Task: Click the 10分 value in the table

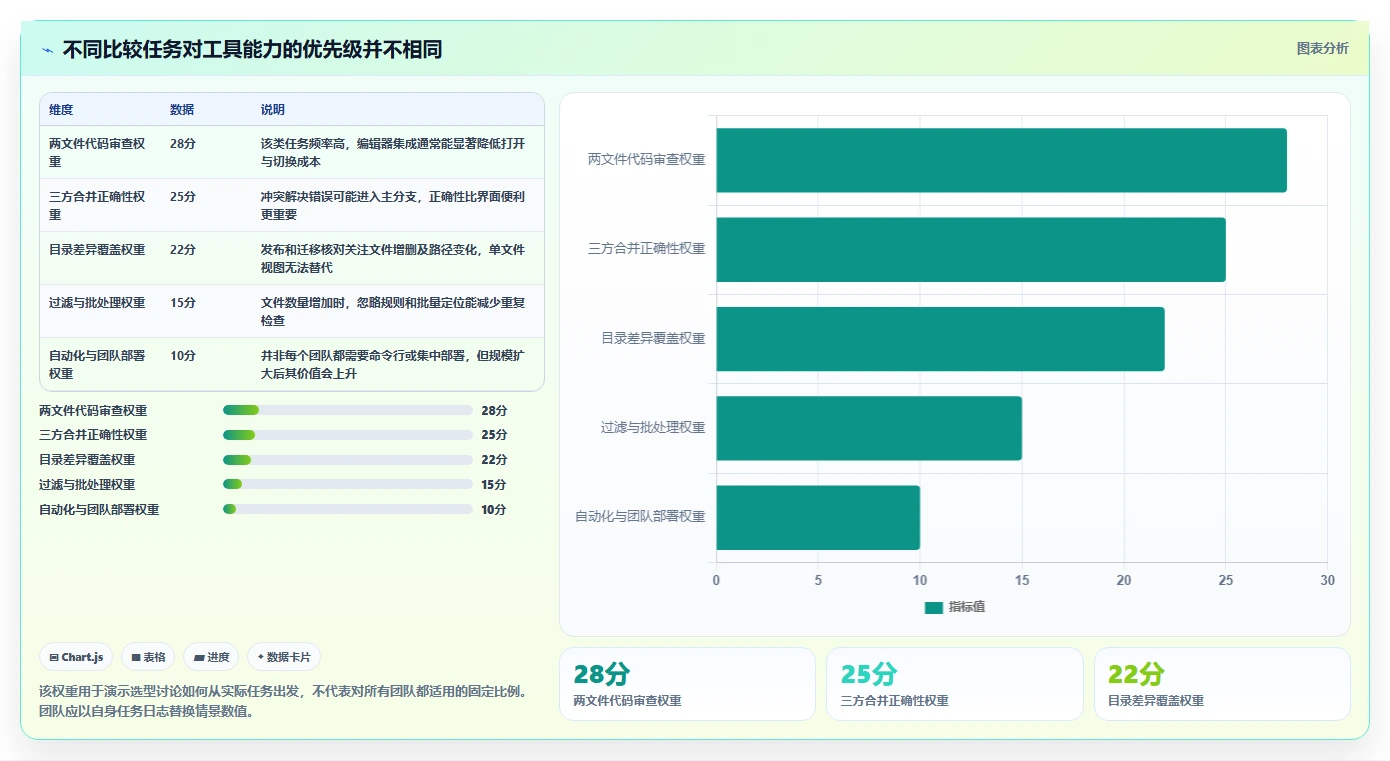Action: tap(183, 356)
